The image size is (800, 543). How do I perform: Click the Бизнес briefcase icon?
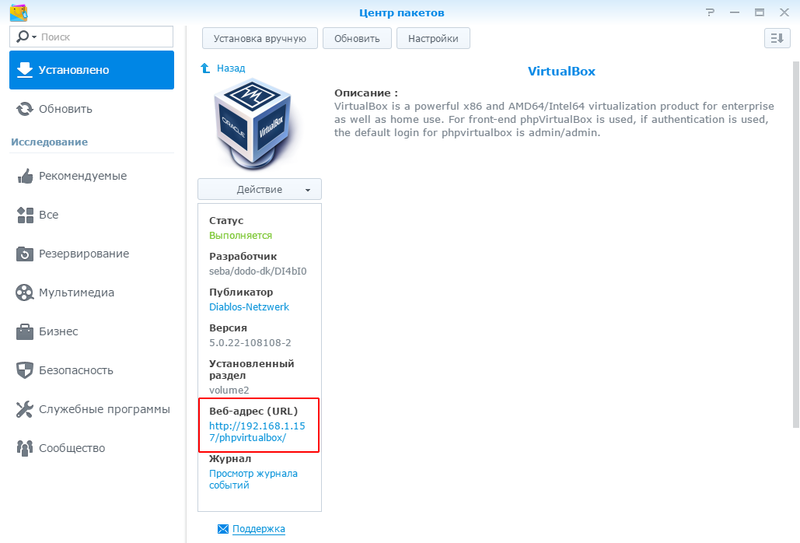[x=25, y=331]
